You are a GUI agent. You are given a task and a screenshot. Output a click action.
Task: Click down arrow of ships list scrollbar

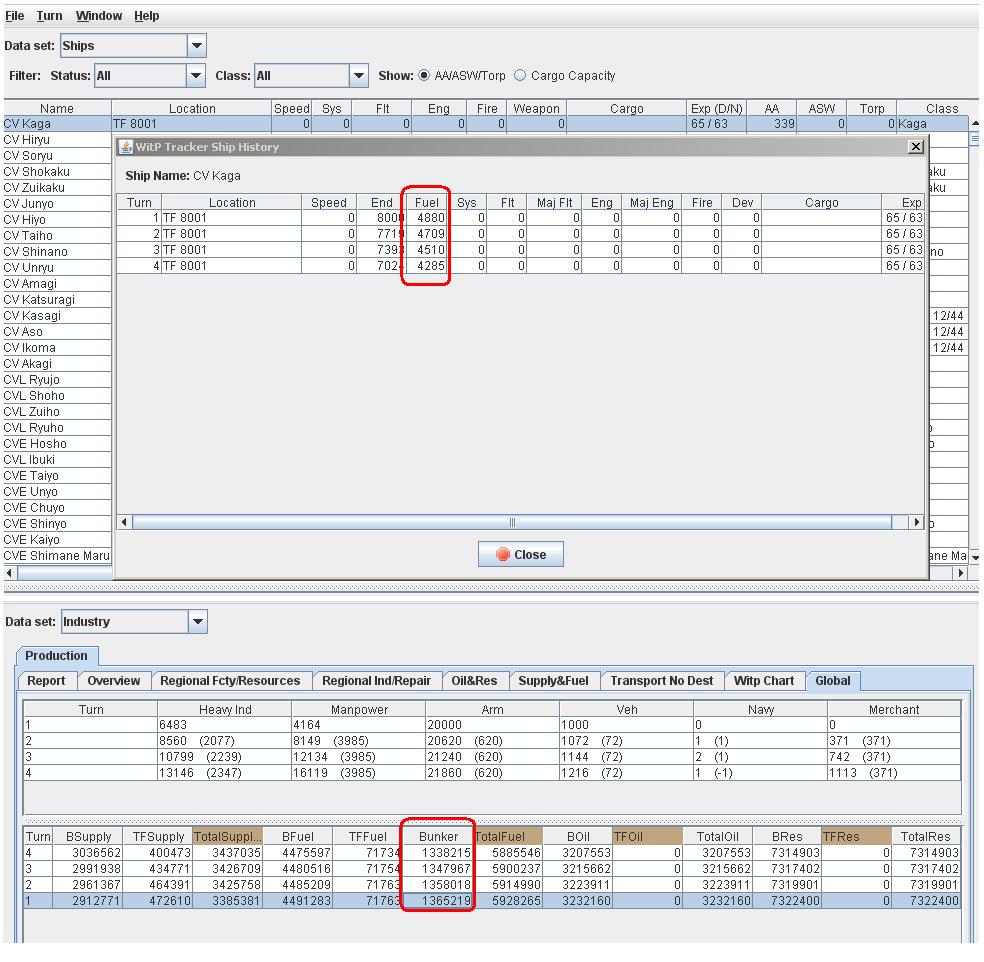975,557
